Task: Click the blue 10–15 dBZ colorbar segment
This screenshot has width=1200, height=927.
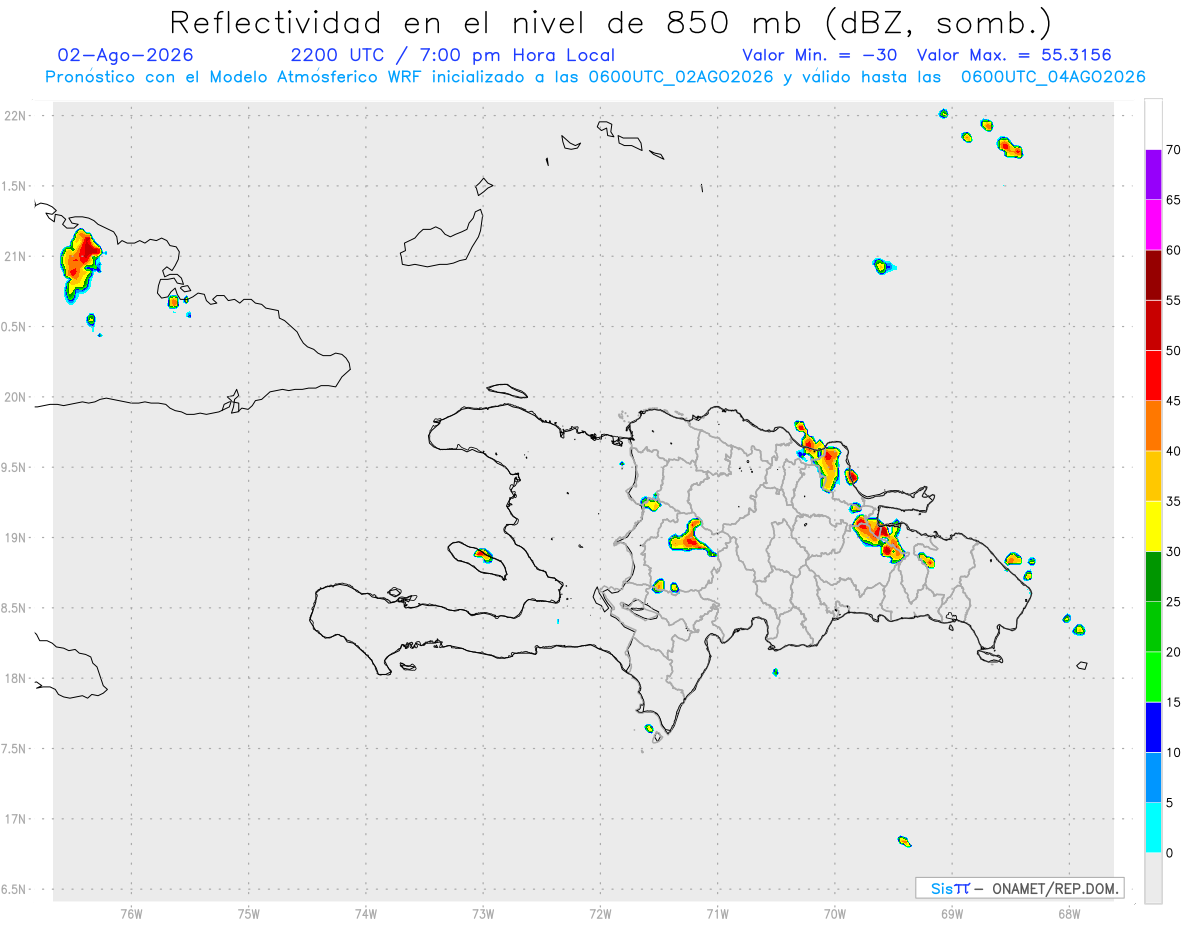Action: point(1153,727)
